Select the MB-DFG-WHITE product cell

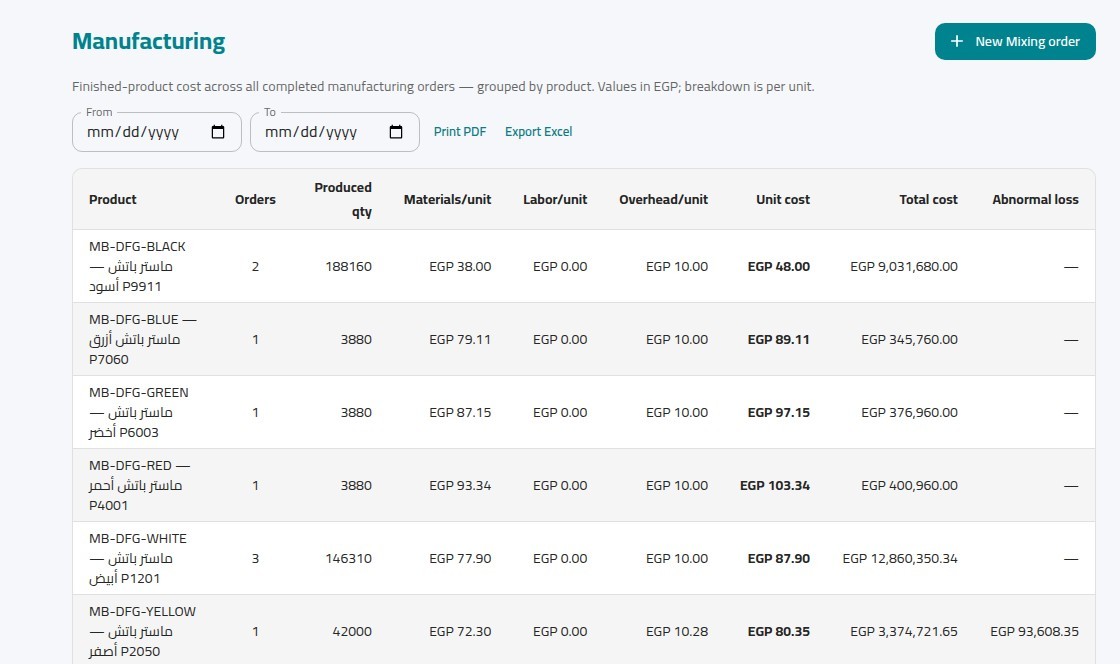pyautogui.click(x=145, y=558)
